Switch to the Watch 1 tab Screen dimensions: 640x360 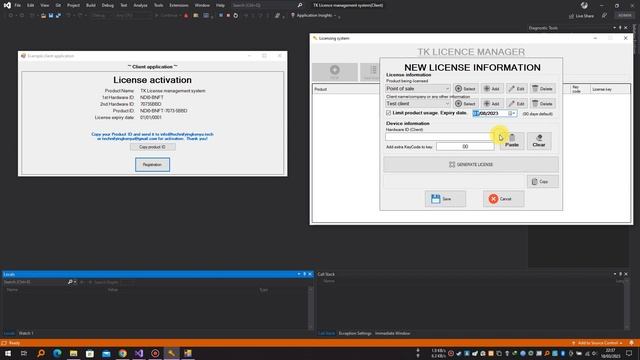(26, 333)
